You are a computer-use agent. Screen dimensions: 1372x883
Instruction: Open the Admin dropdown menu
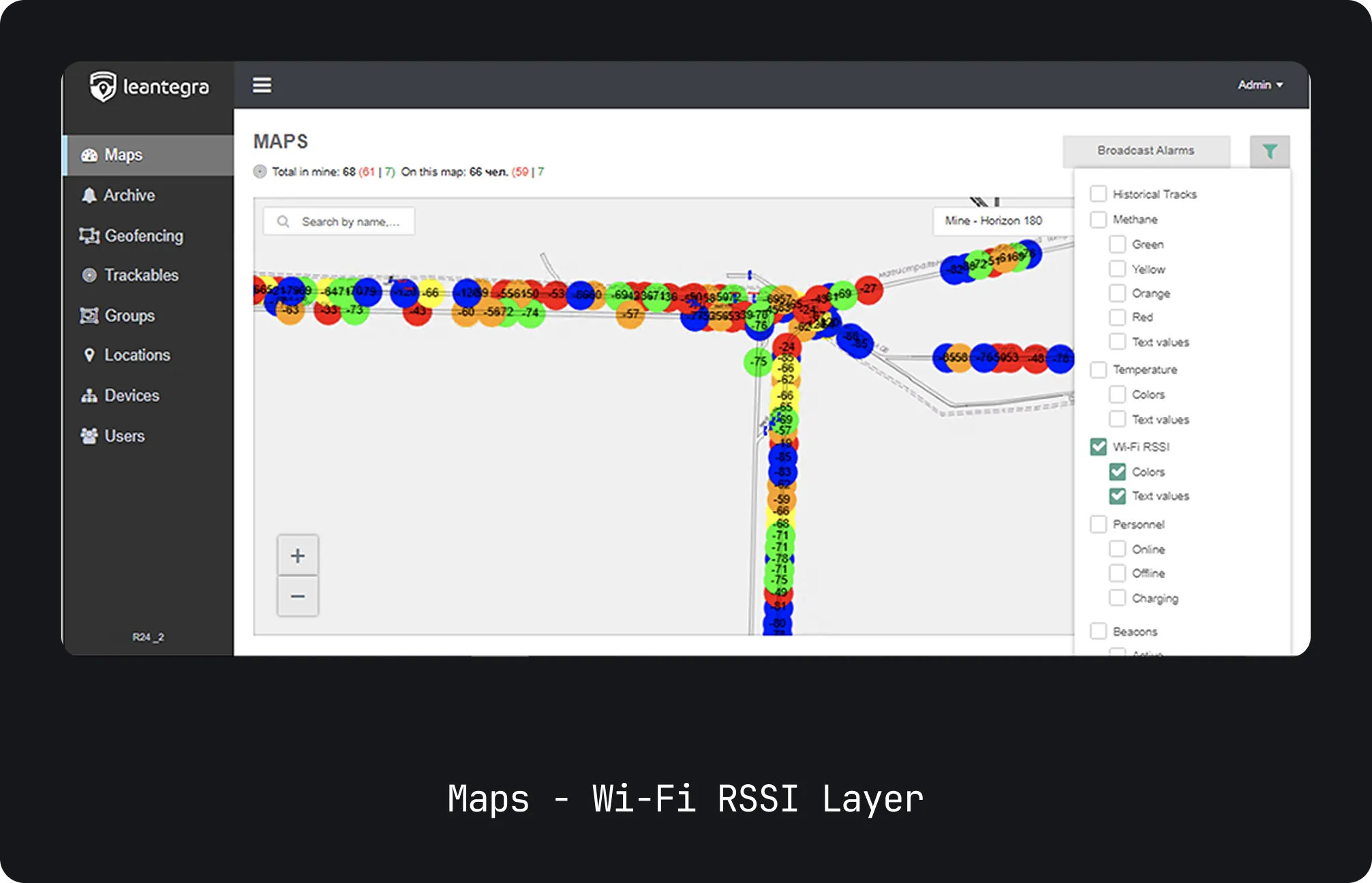point(1260,85)
